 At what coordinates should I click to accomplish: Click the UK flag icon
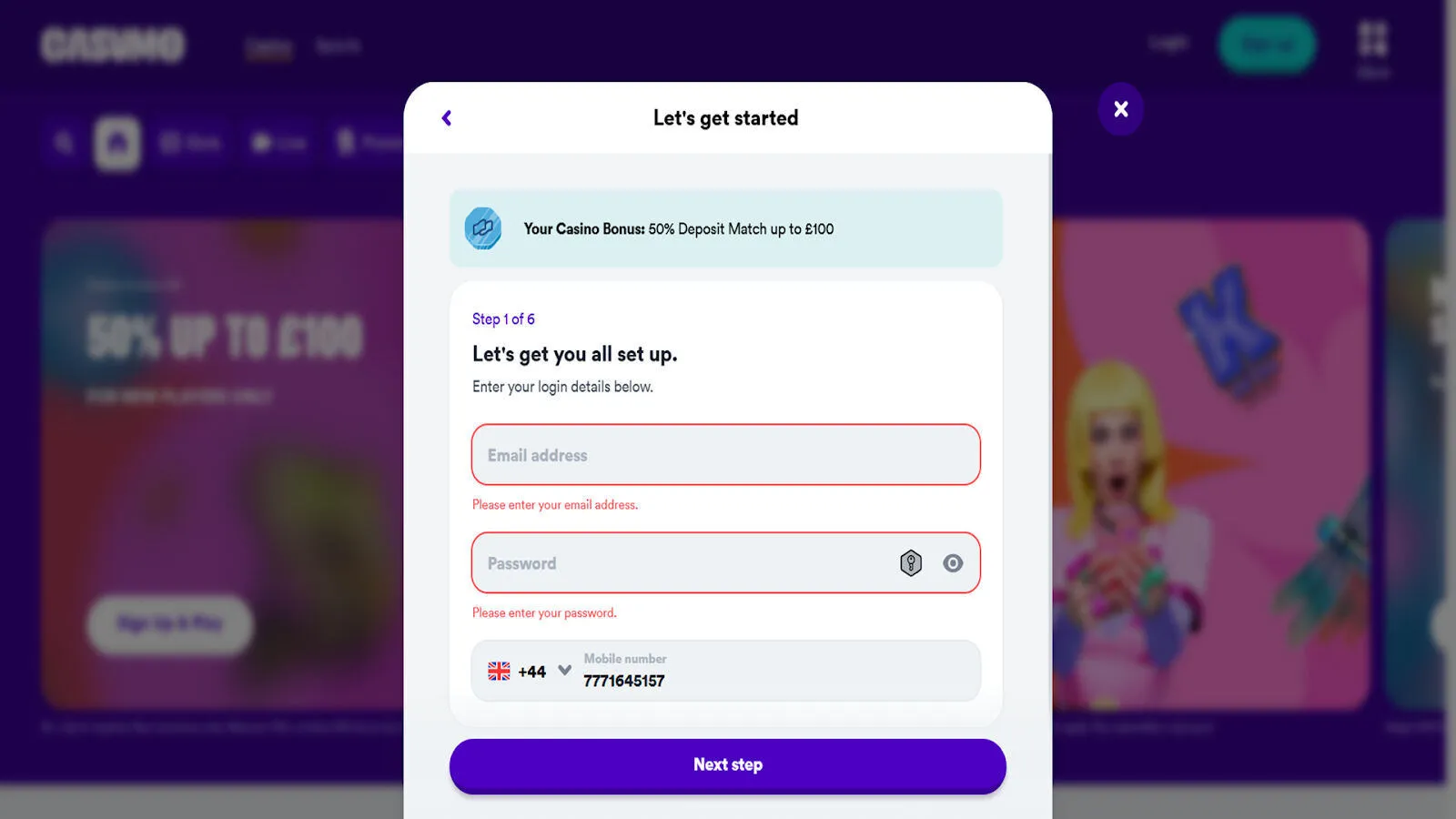pos(499,672)
